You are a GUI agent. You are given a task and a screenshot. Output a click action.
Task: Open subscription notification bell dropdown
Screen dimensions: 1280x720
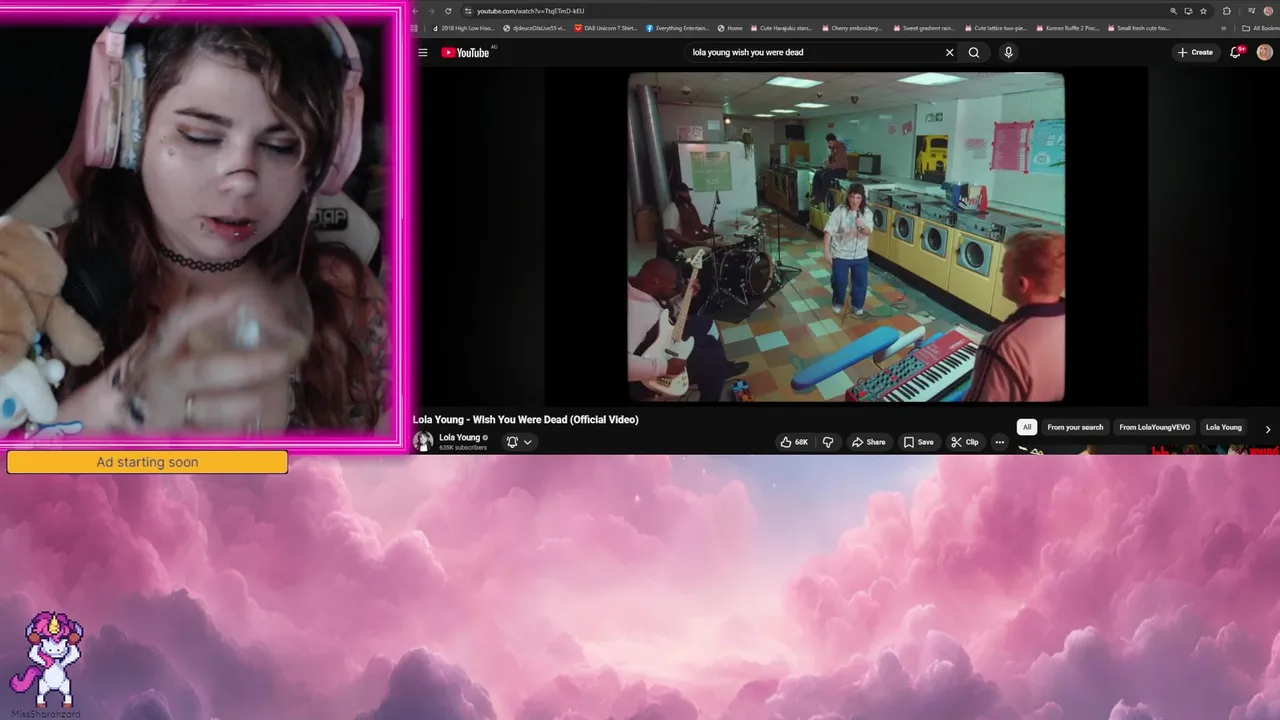tap(519, 442)
